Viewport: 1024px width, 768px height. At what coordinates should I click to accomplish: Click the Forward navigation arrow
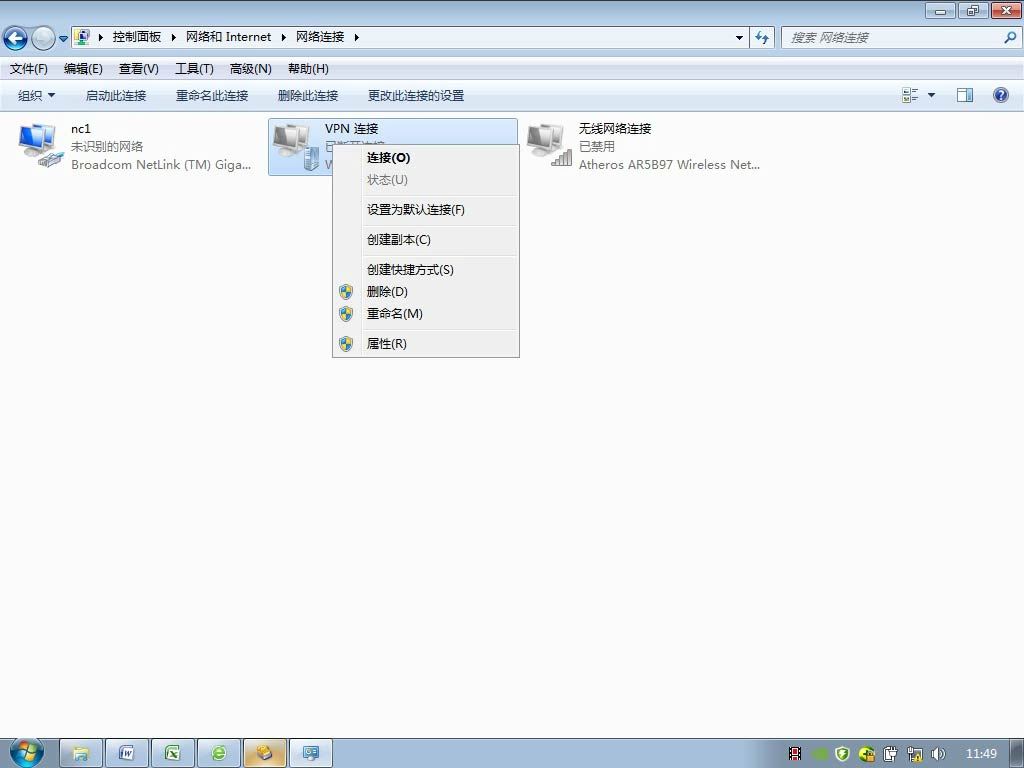[43, 39]
